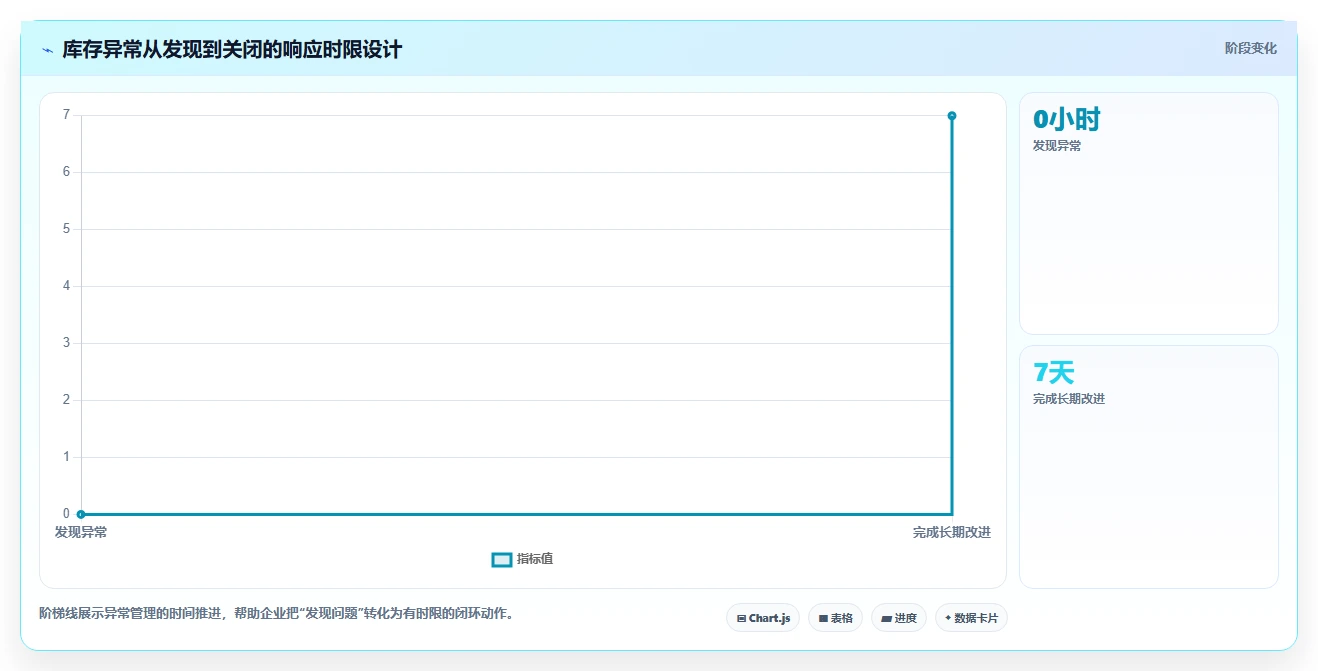
Task: Click the 7天 value text
Action: [1054, 373]
